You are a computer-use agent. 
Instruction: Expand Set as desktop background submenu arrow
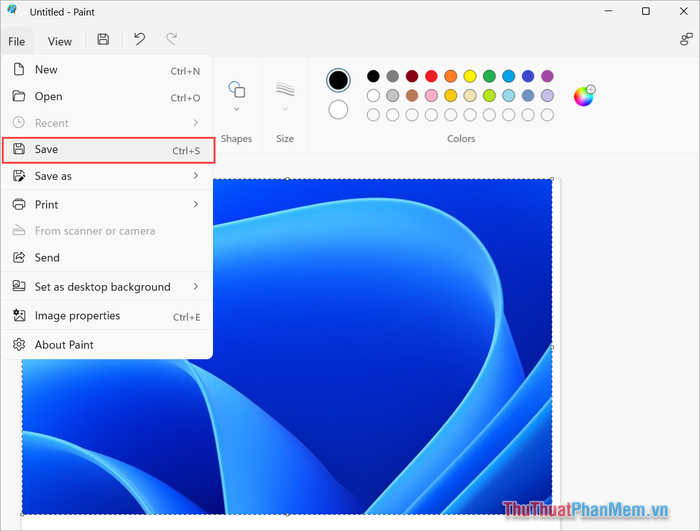(196, 286)
